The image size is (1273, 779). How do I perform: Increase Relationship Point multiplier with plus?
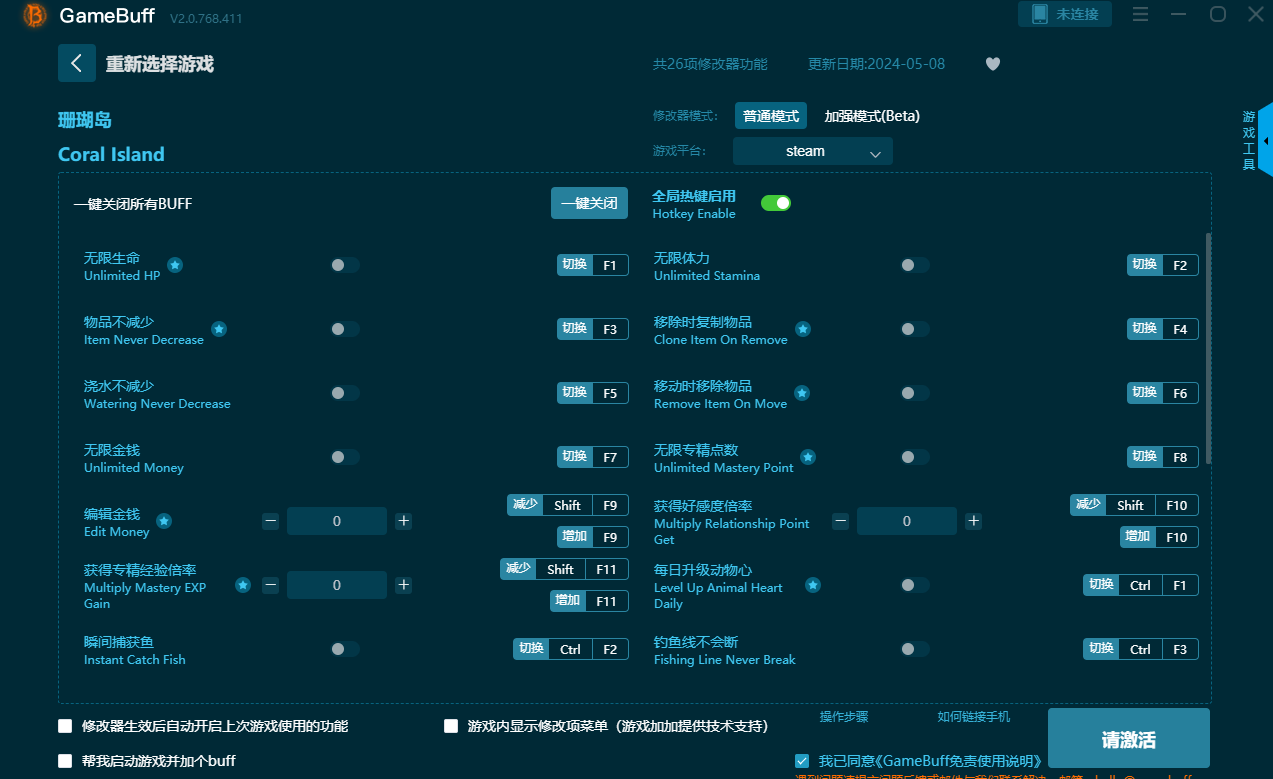tap(973, 521)
